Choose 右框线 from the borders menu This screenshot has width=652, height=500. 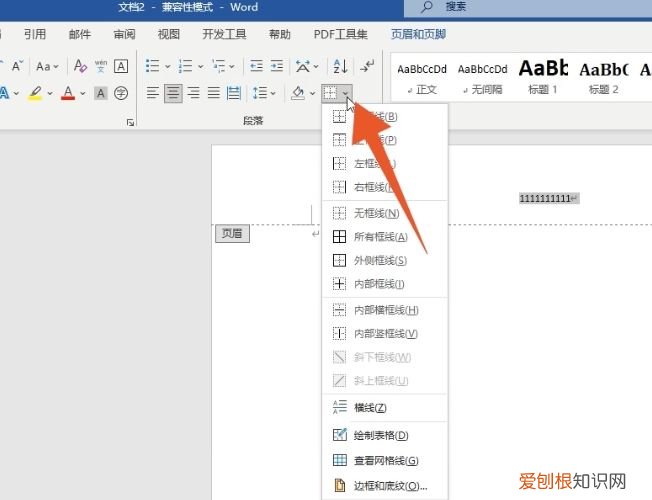coord(385,187)
